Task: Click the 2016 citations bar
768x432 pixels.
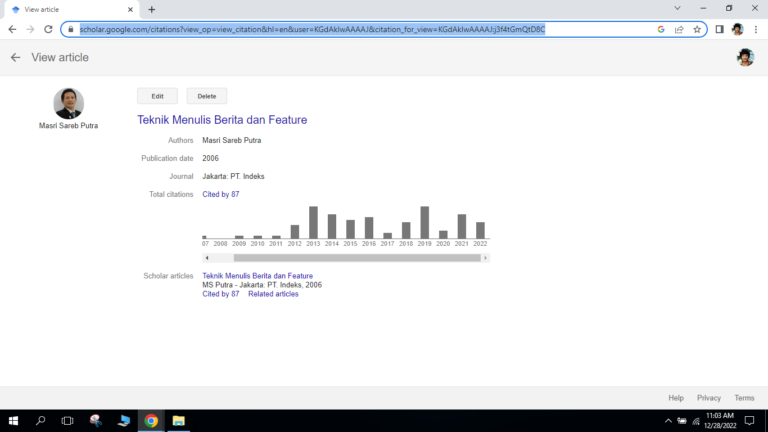Action: coord(369,228)
